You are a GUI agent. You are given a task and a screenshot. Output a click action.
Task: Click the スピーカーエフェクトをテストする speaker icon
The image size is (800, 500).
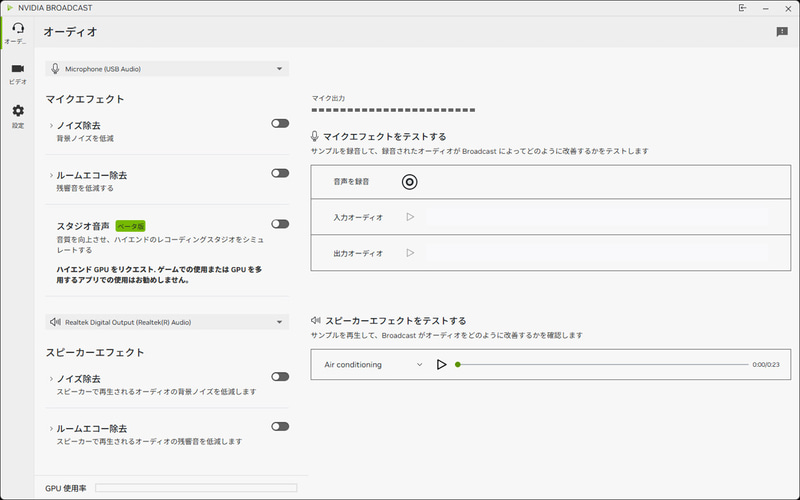tap(316, 320)
